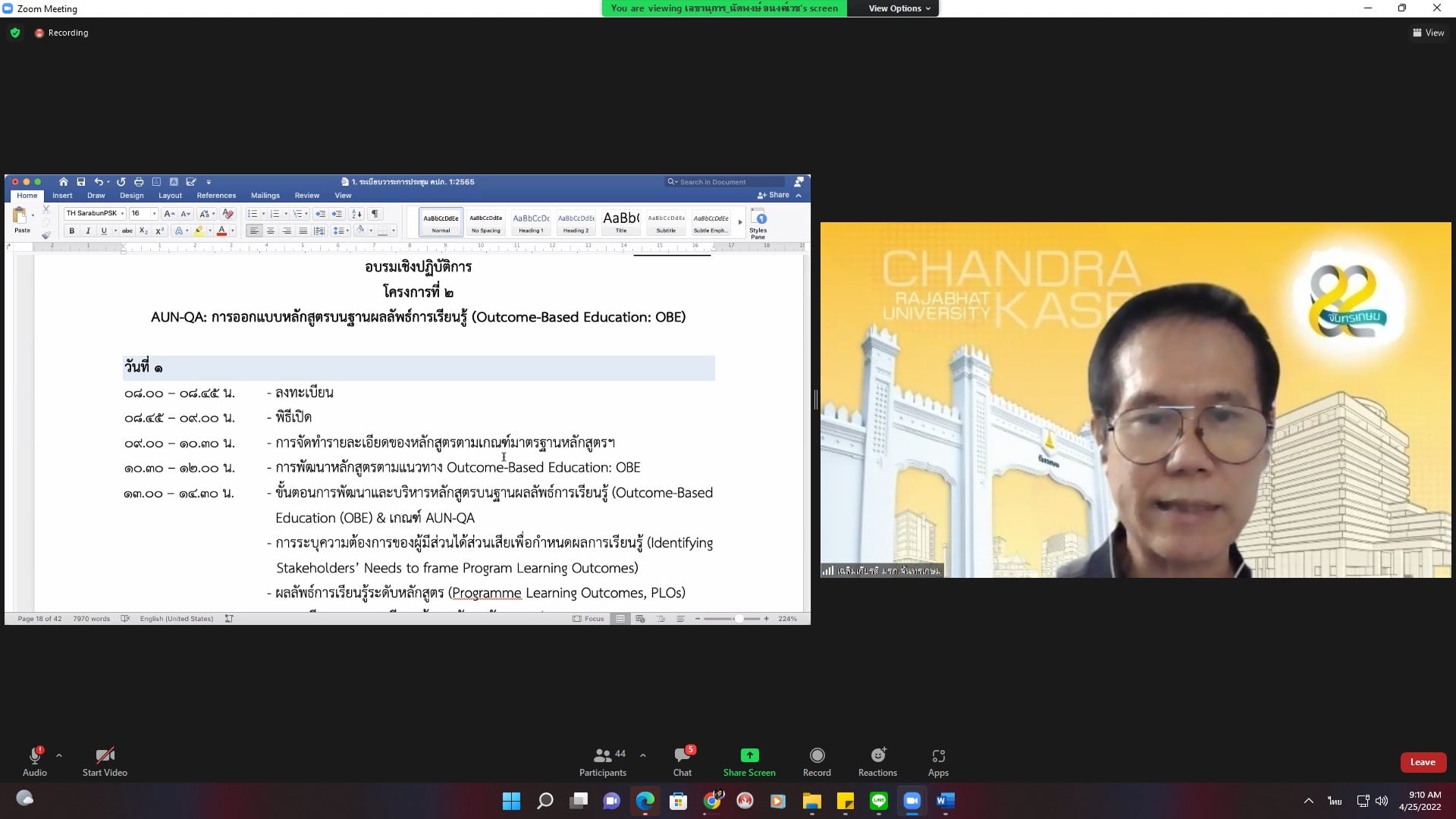The height and width of the screenshot is (819, 1456).
Task: Show hidden system tray icons
Action: click(x=1308, y=801)
